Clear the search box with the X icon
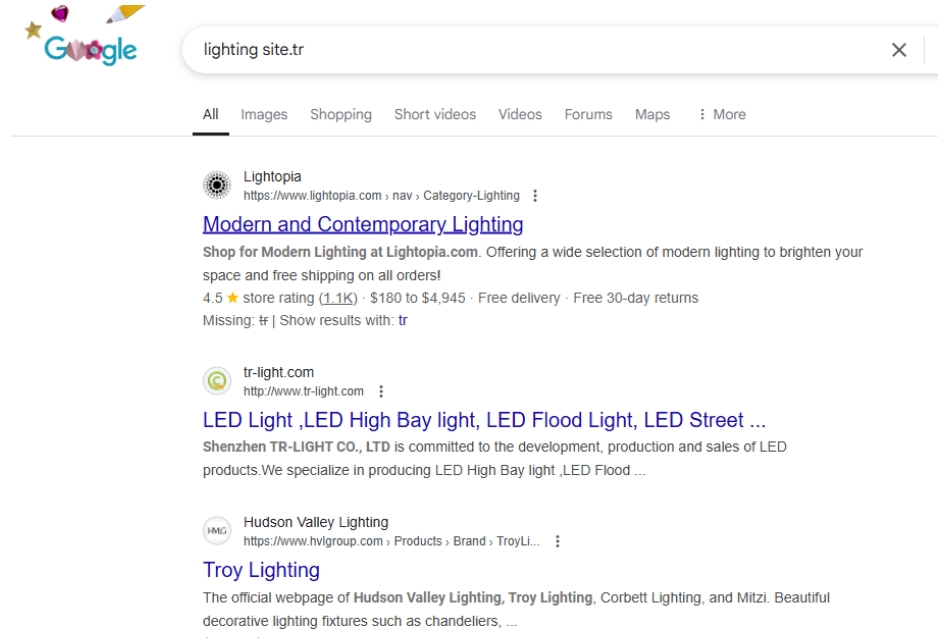 [x=899, y=50]
